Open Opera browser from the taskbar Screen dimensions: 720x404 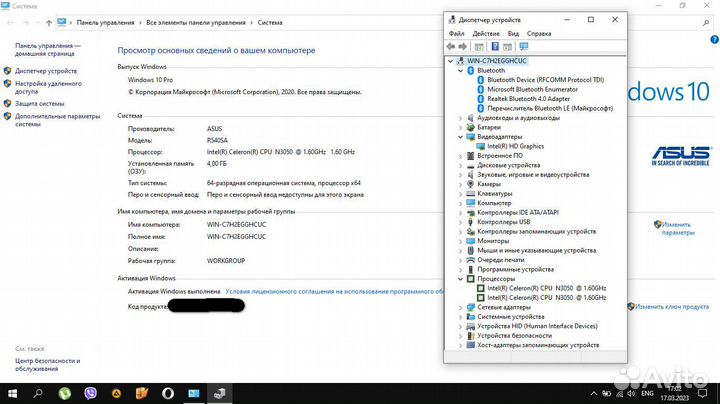coord(168,393)
